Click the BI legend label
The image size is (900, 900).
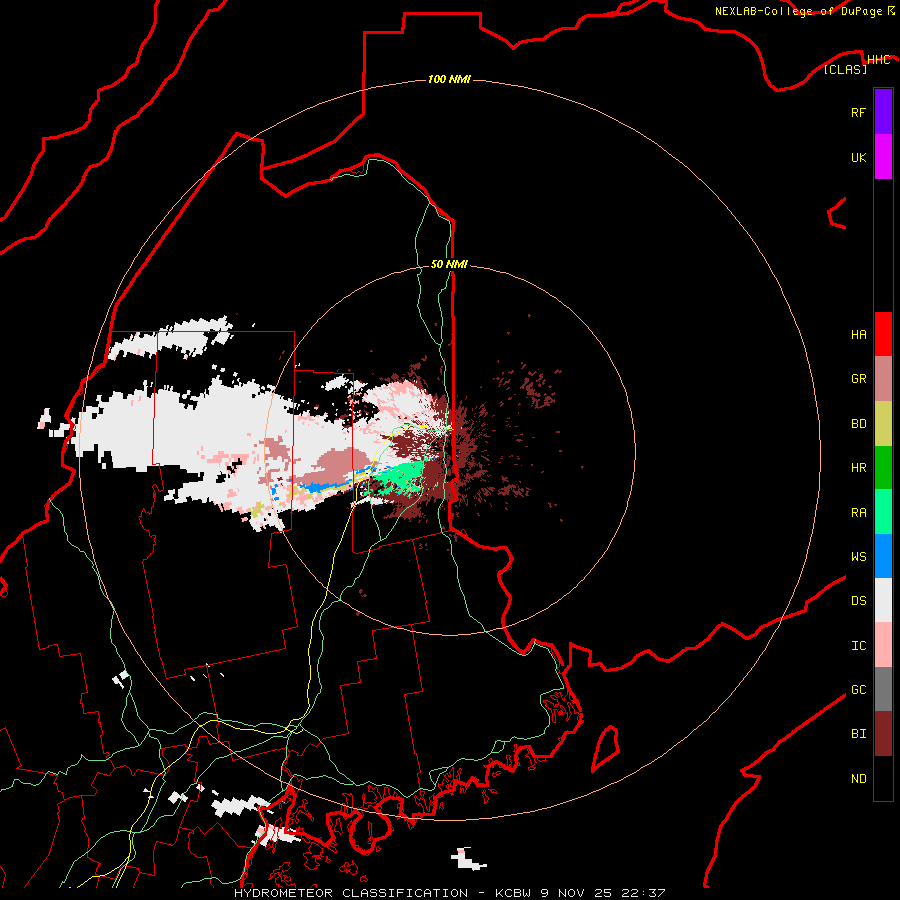pos(858,734)
